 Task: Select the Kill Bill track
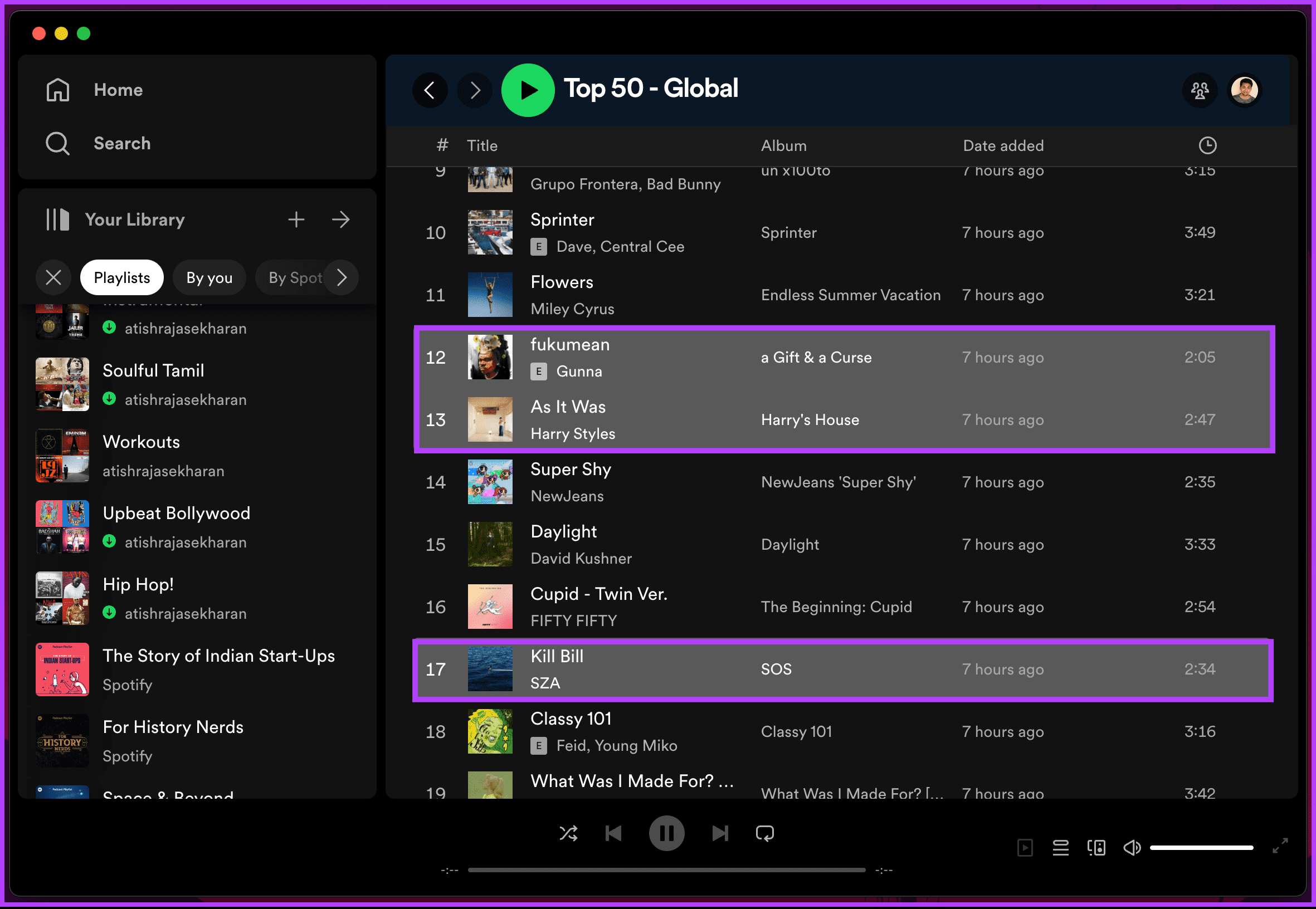pyautogui.click(x=557, y=656)
